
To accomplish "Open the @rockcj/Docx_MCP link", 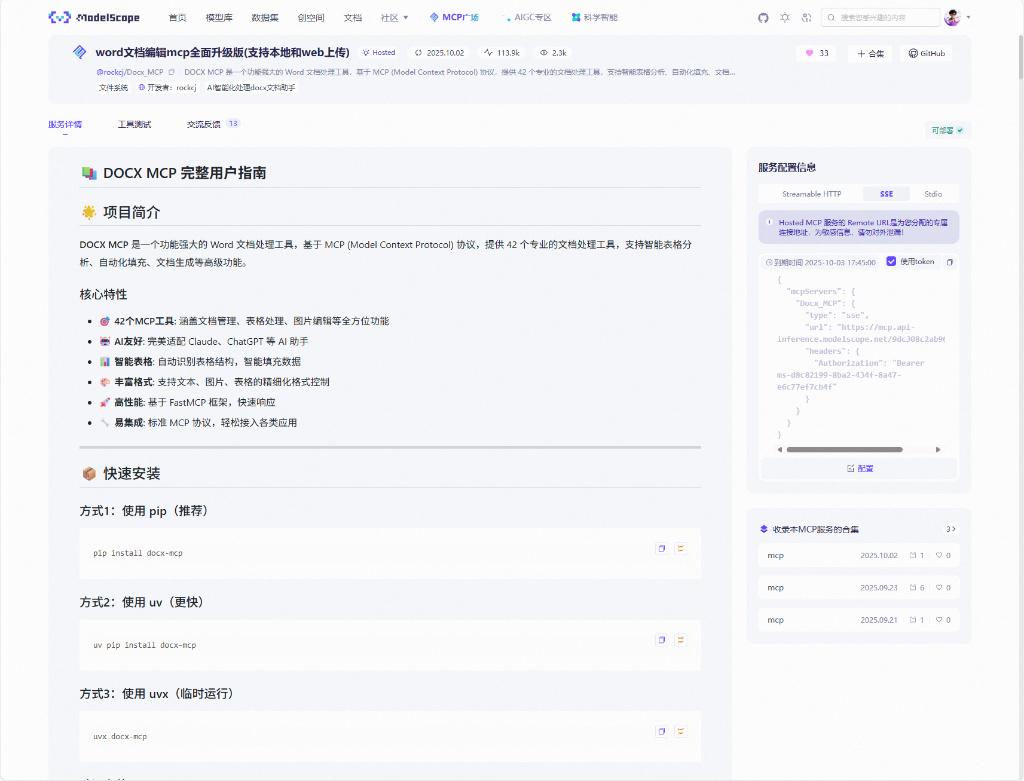I will pos(129,72).
